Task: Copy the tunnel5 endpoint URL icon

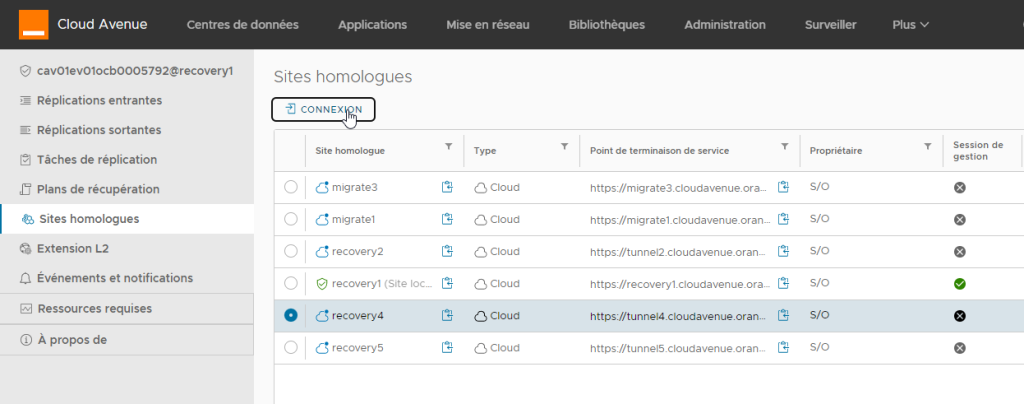Action: point(784,348)
